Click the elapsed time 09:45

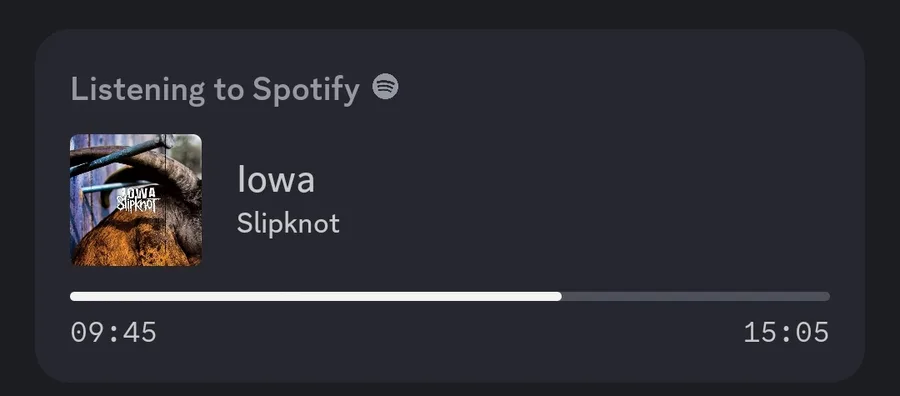click(114, 333)
